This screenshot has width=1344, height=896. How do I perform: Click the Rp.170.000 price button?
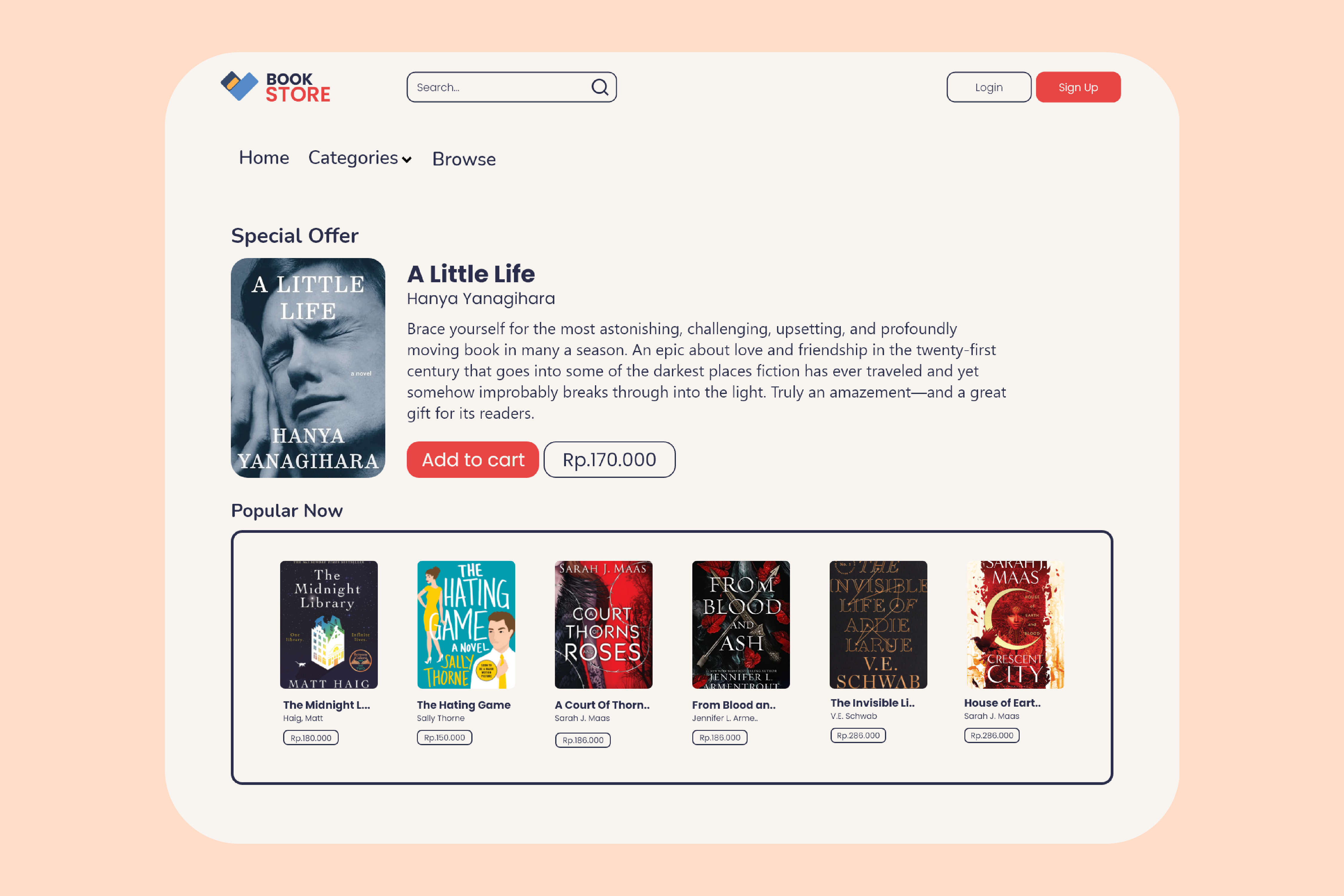[609, 459]
